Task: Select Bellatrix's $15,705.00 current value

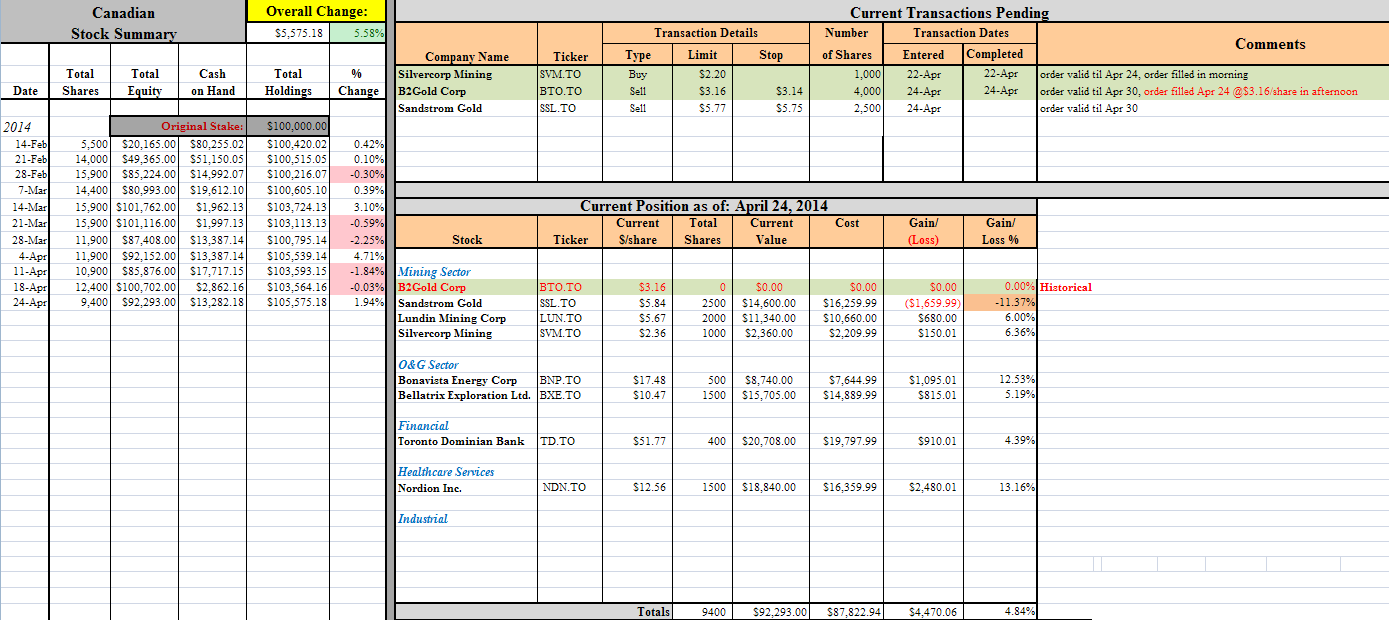Action: tap(770, 395)
